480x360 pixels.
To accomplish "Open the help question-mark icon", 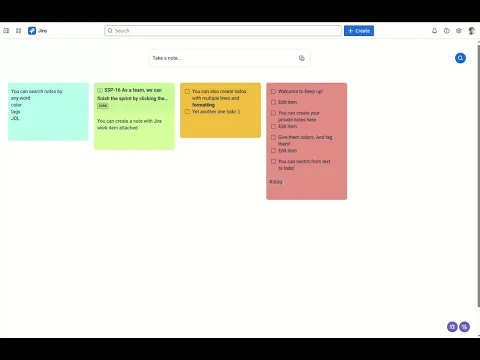I will [x=447, y=31].
